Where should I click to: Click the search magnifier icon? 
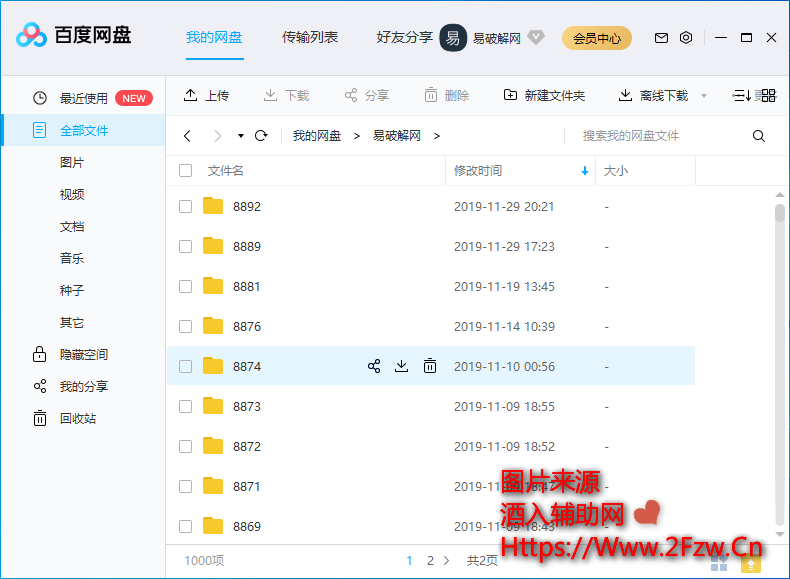(759, 136)
